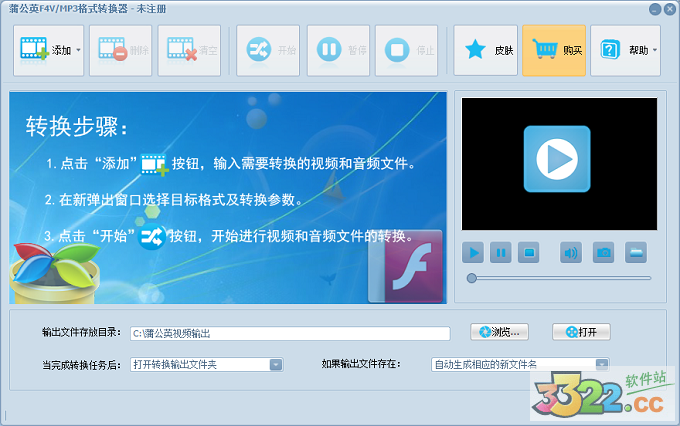Close the converter window
680x426 pixels.
pyautogui.click(x=670, y=9)
